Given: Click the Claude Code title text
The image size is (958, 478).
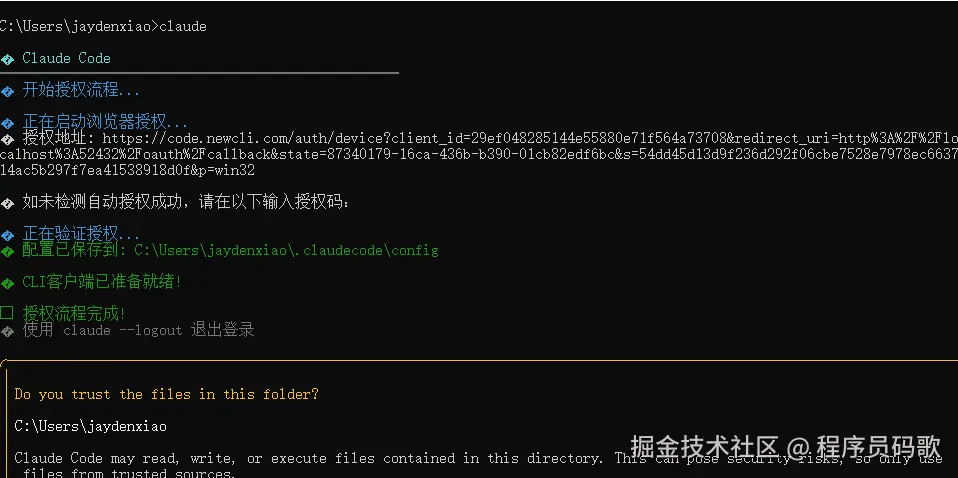Looking at the screenshot, I should click(66, 58).
